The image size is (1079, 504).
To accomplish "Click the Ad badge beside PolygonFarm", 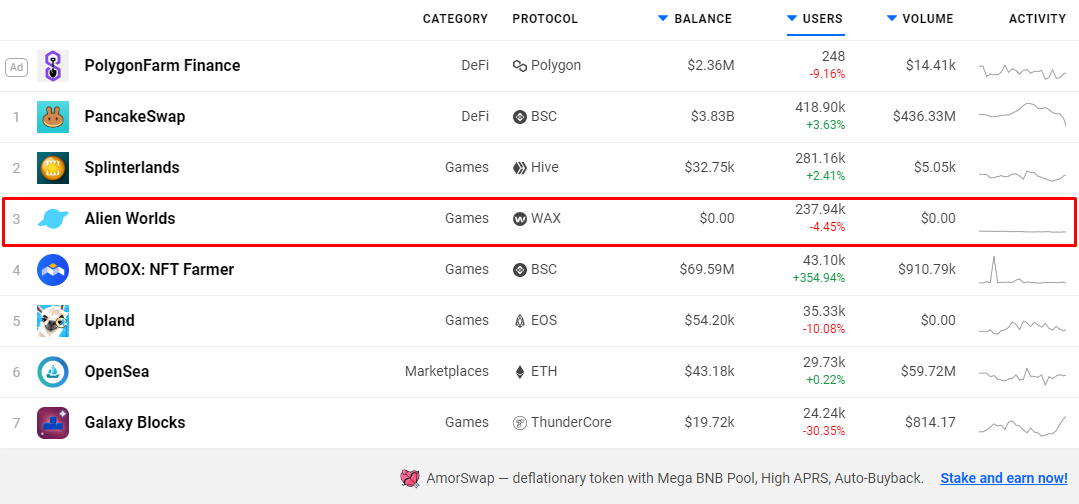I will point(17,67).
